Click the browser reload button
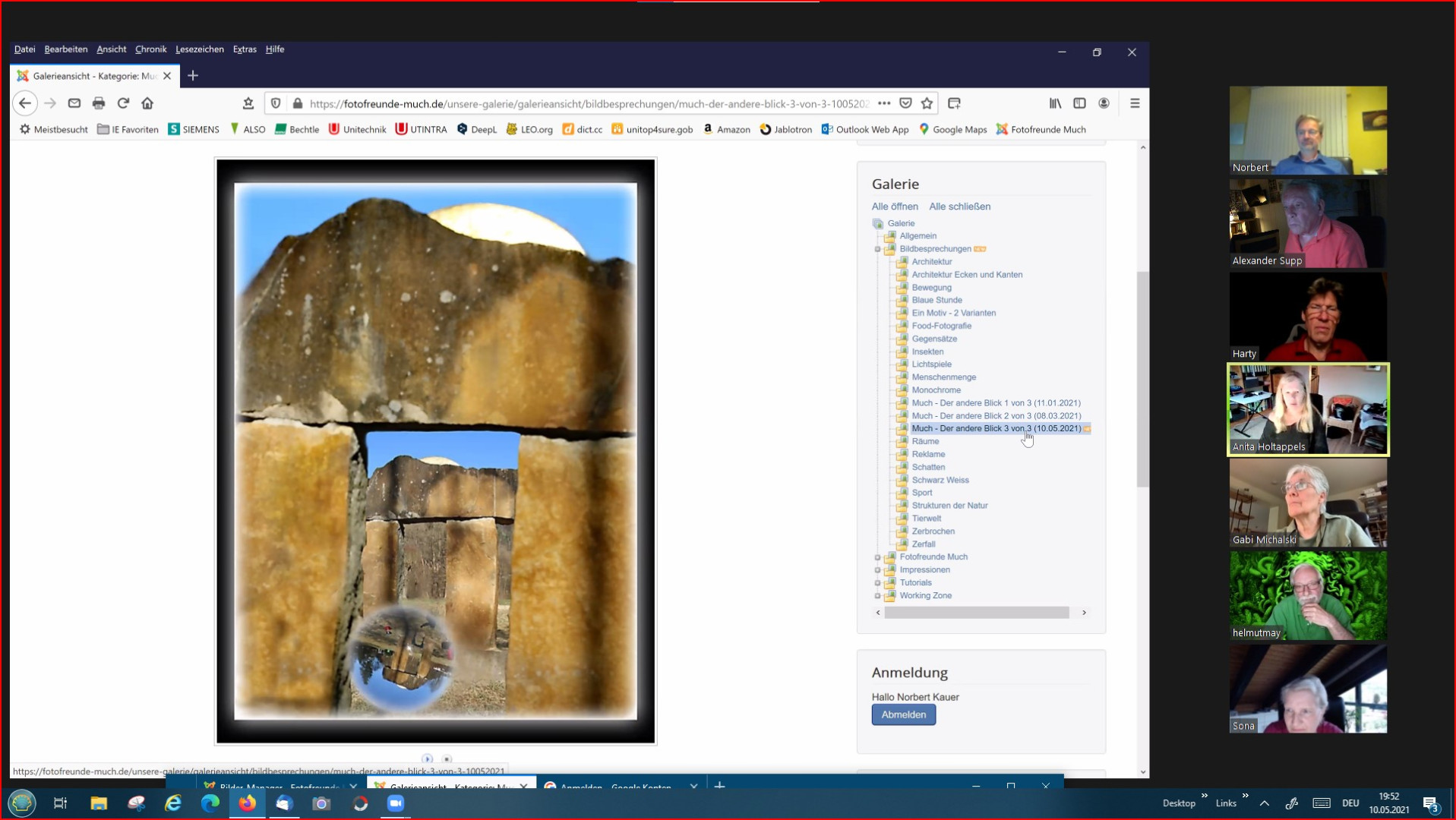The width and height of the screenshot is (1456, 820). [123, 103]
